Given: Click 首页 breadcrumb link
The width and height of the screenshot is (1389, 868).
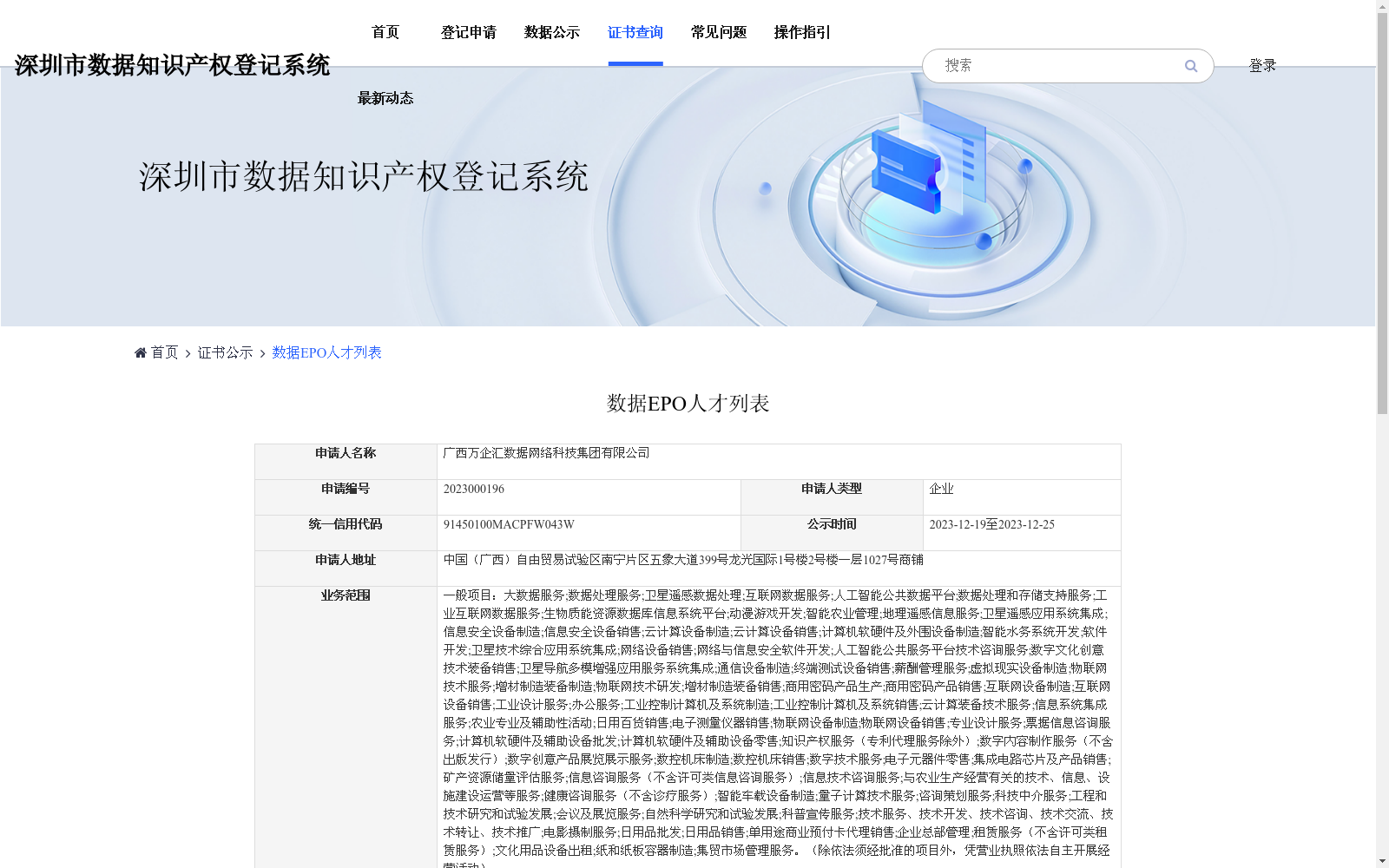Looking at the screenshot, I should tap(164, 352).
